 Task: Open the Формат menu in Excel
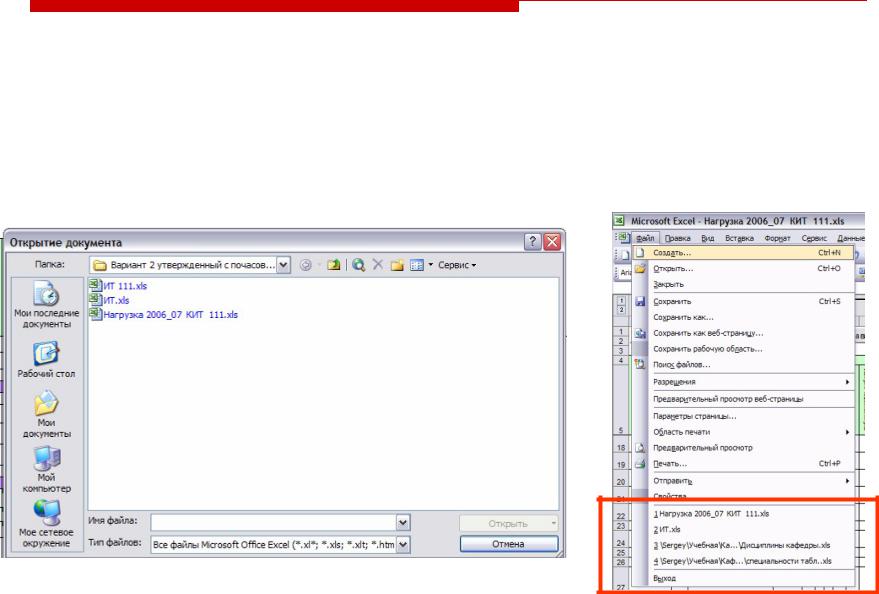click(777, 238)
